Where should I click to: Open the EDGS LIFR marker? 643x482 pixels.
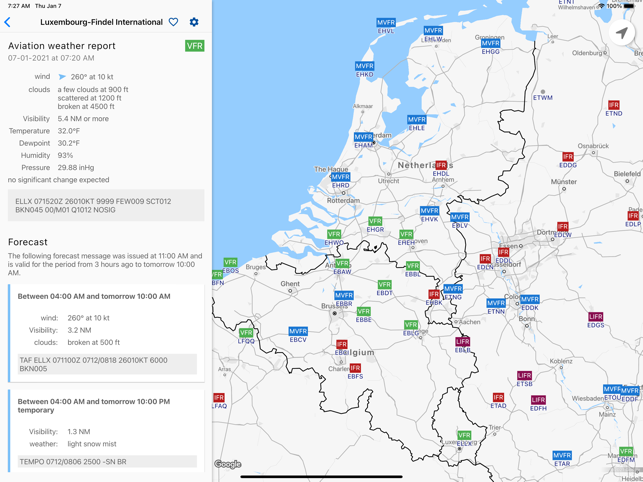595,317
